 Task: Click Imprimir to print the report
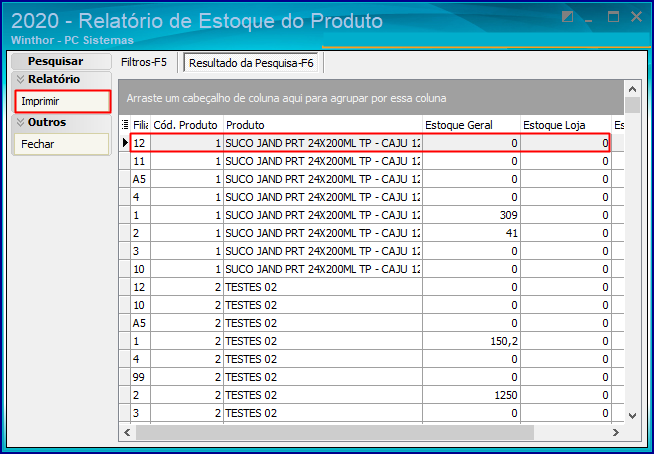(x=63, y=101)
